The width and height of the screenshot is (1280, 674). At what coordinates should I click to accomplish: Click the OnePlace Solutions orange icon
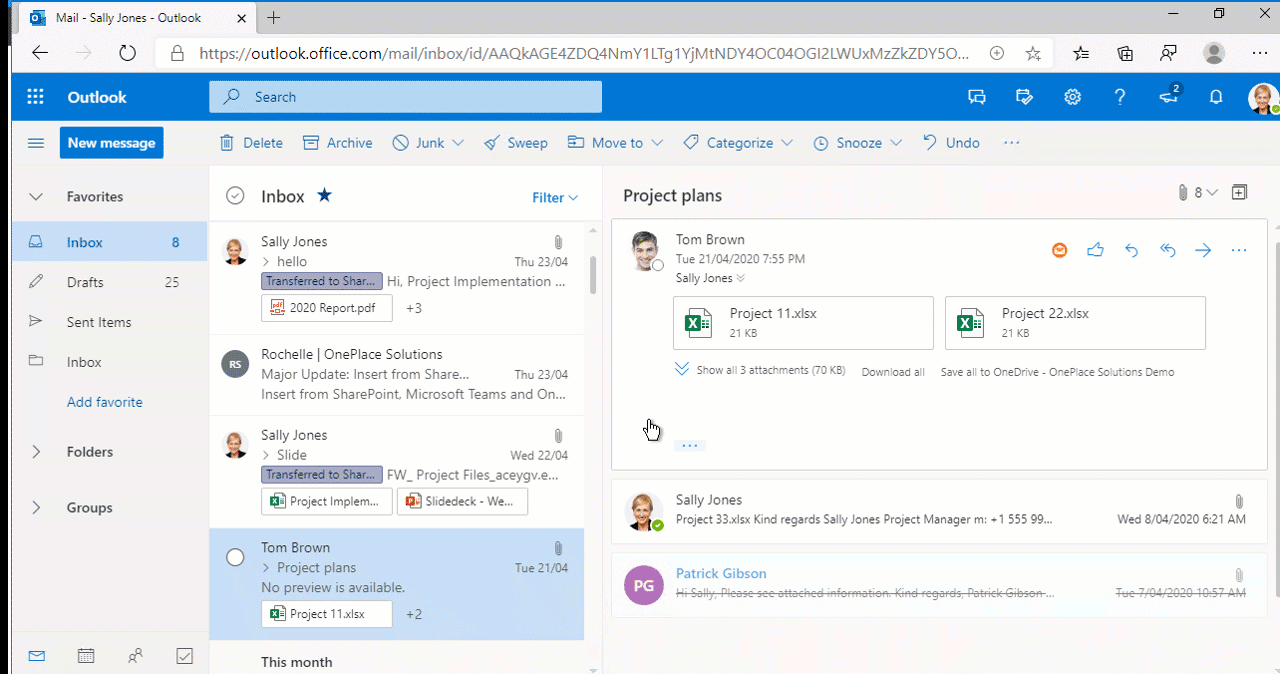tap(1060, 250)
